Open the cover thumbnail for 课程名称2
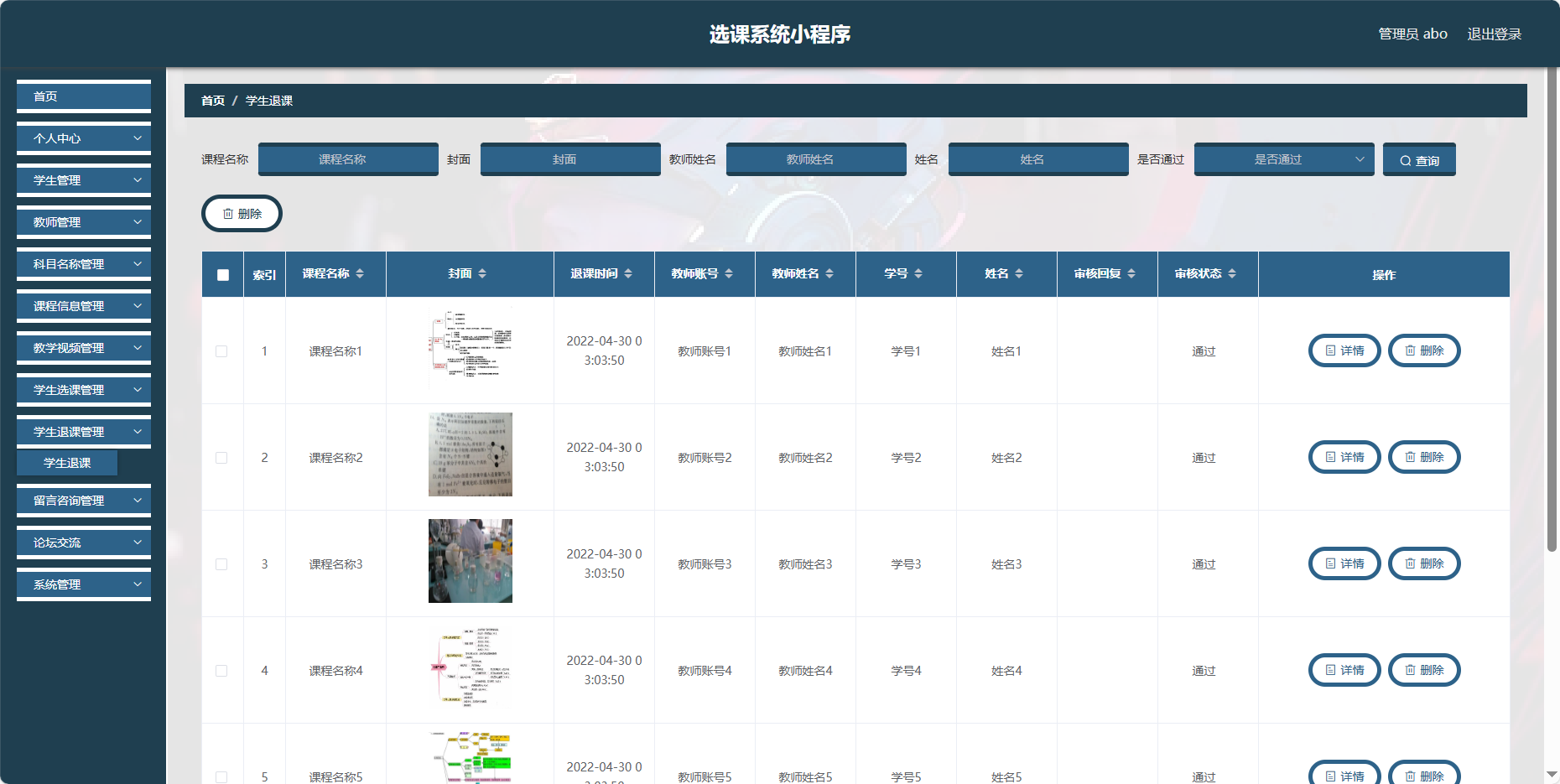This screenshot has width=1560, height=784. click(x=471, y=454)
